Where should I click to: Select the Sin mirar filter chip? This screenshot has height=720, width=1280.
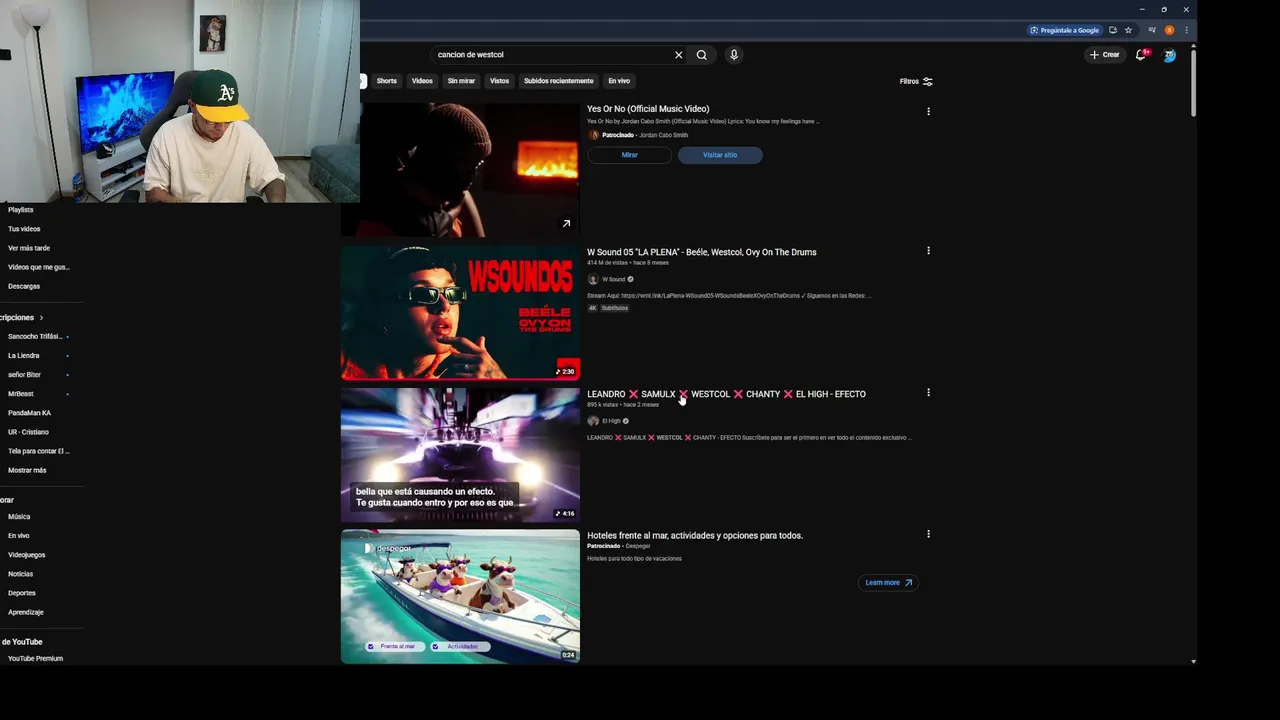coord(461,81)
